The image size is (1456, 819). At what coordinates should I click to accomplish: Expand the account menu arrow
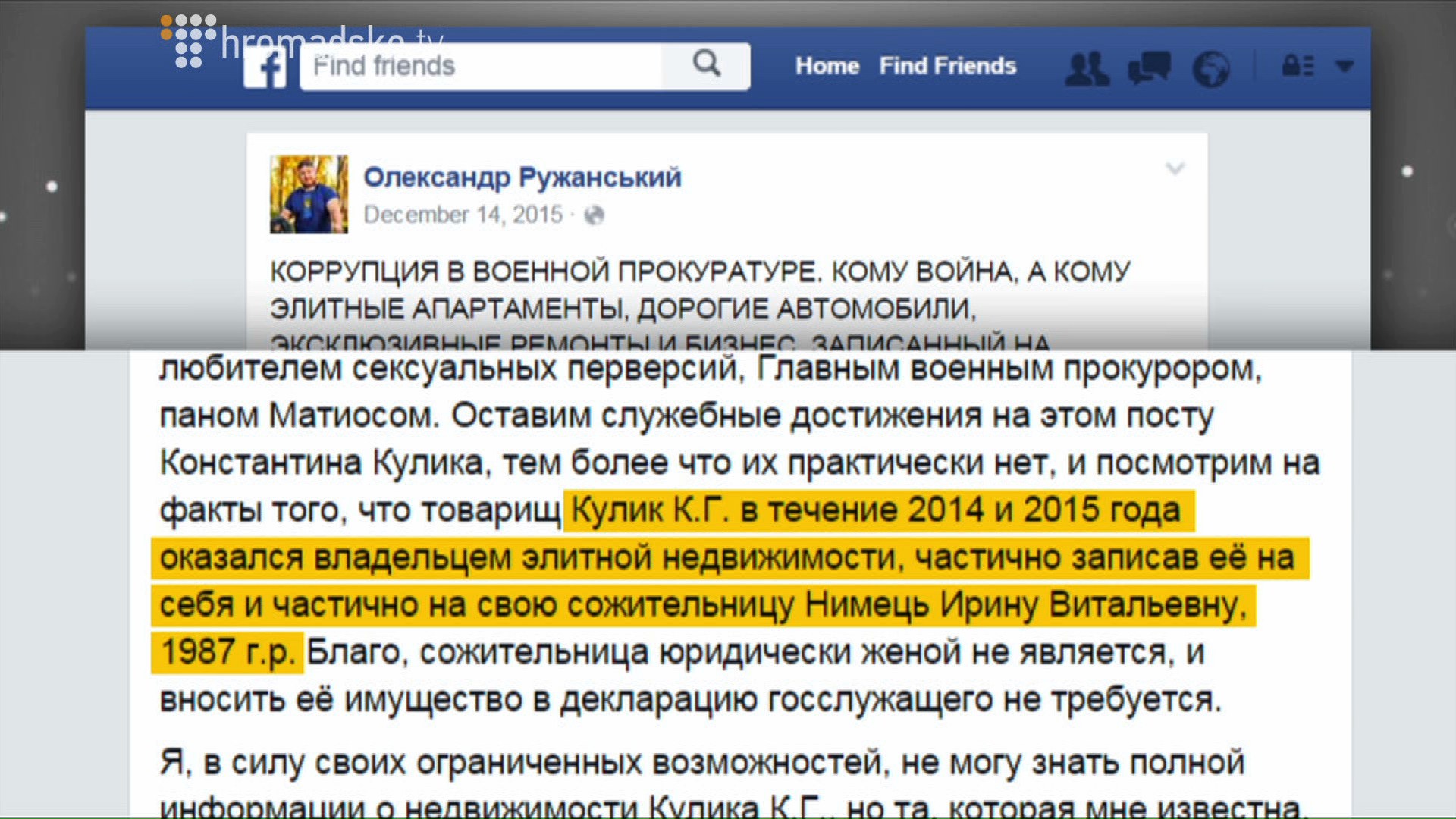point(1345,67)
